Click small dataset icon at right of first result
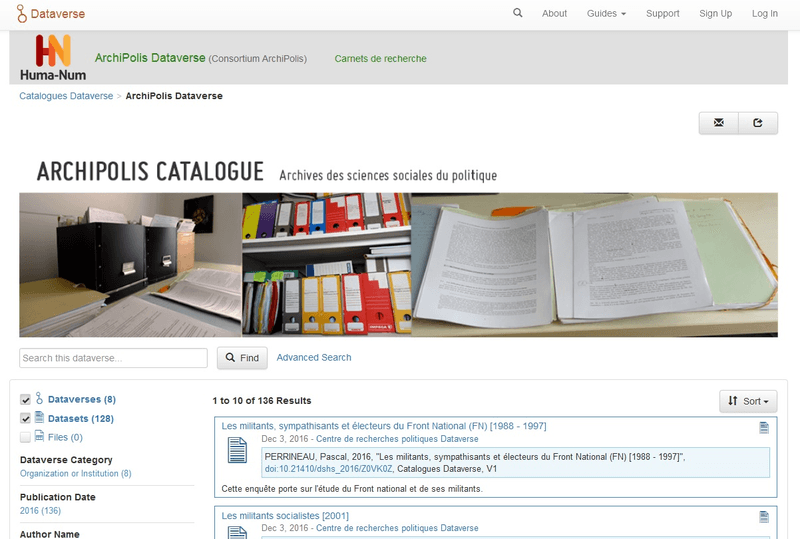This screenshot has height=539, width=800. click(x=764, y=428)
